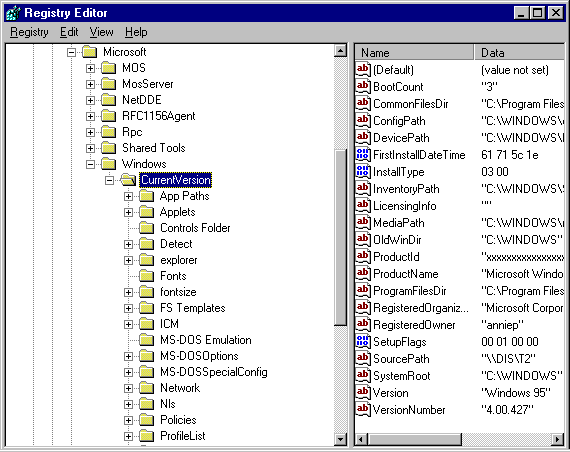
Task: Select the Fonts folder icon
Action: pyautogui.click(x=146, y=276)
